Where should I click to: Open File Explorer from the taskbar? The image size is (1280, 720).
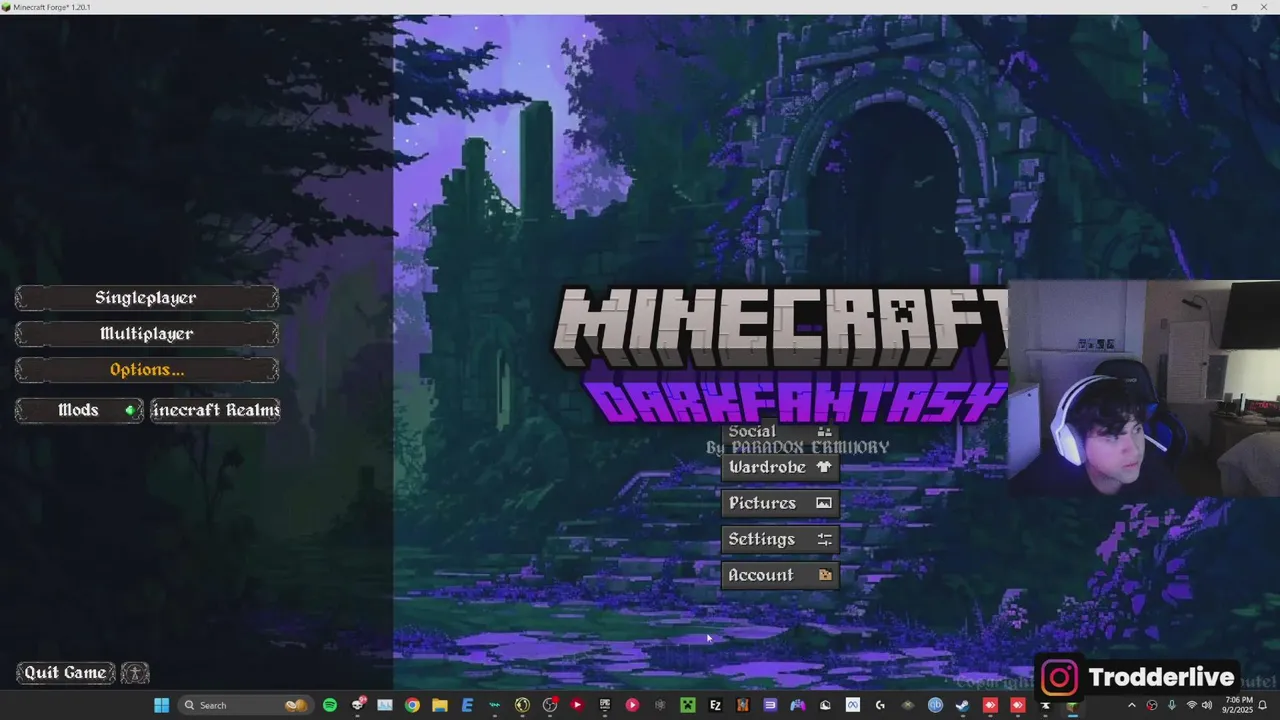click(x=440, y=705)
